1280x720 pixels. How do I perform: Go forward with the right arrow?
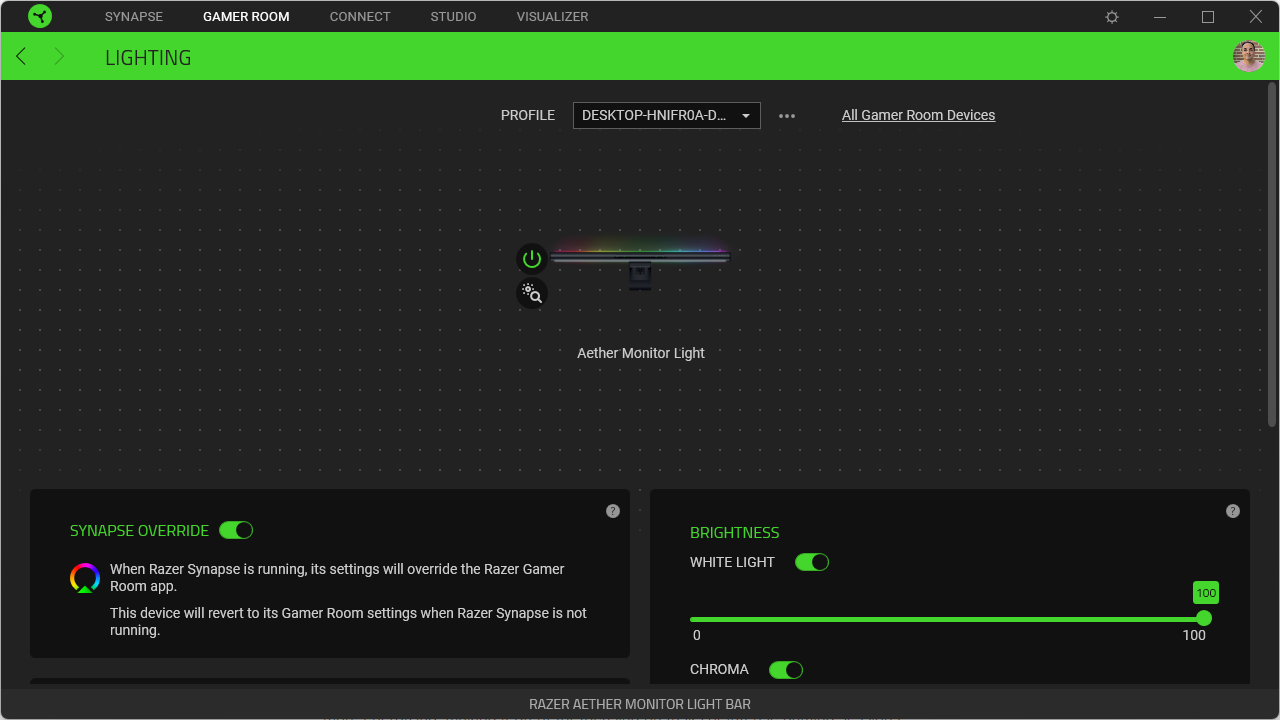(x=59, y=56)
